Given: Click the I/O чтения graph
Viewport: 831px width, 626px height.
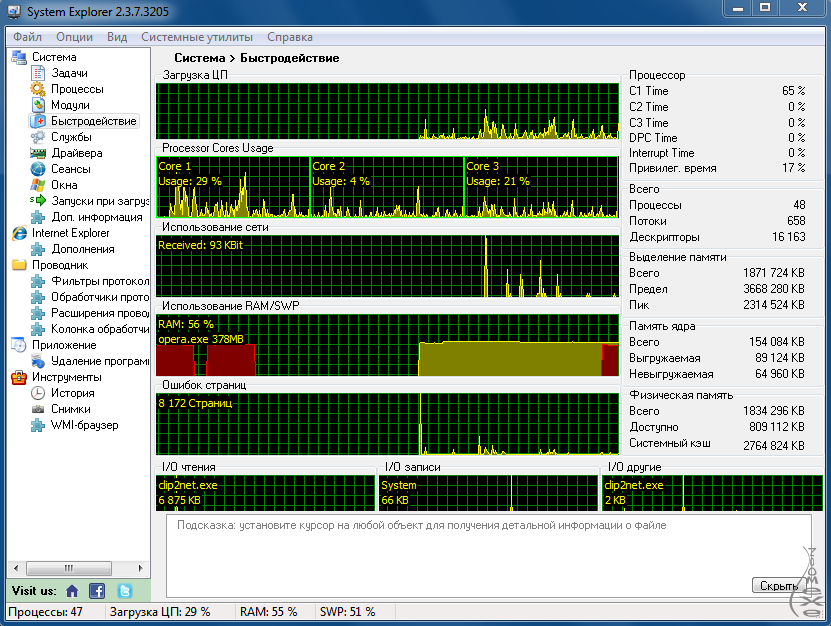Looking at the screenshot, I should [x=266, y=493].
